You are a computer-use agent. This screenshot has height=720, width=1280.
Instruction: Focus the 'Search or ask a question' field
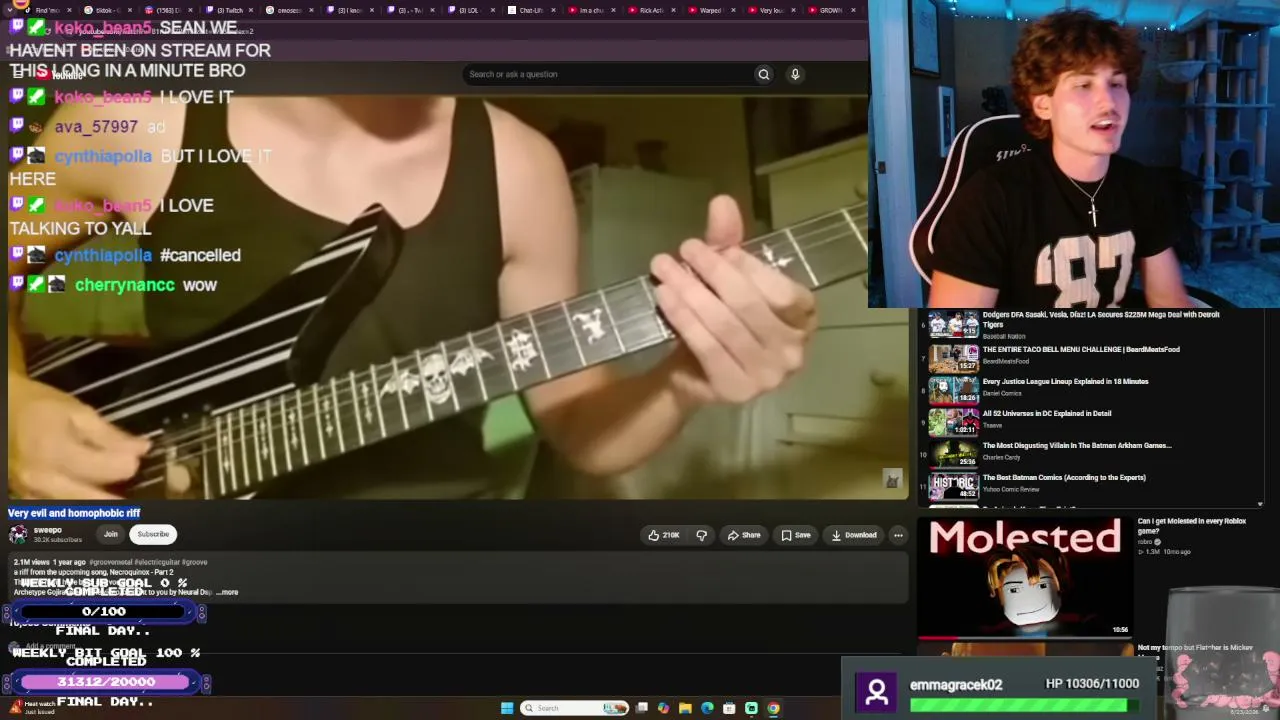click(607, 74)
